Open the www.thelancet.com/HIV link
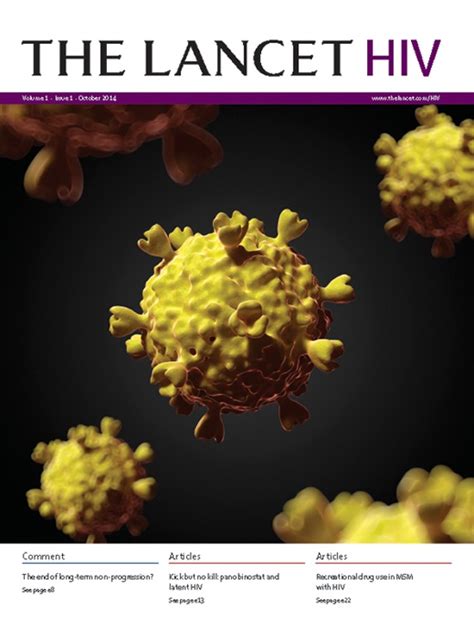 (x=405, y=98)
